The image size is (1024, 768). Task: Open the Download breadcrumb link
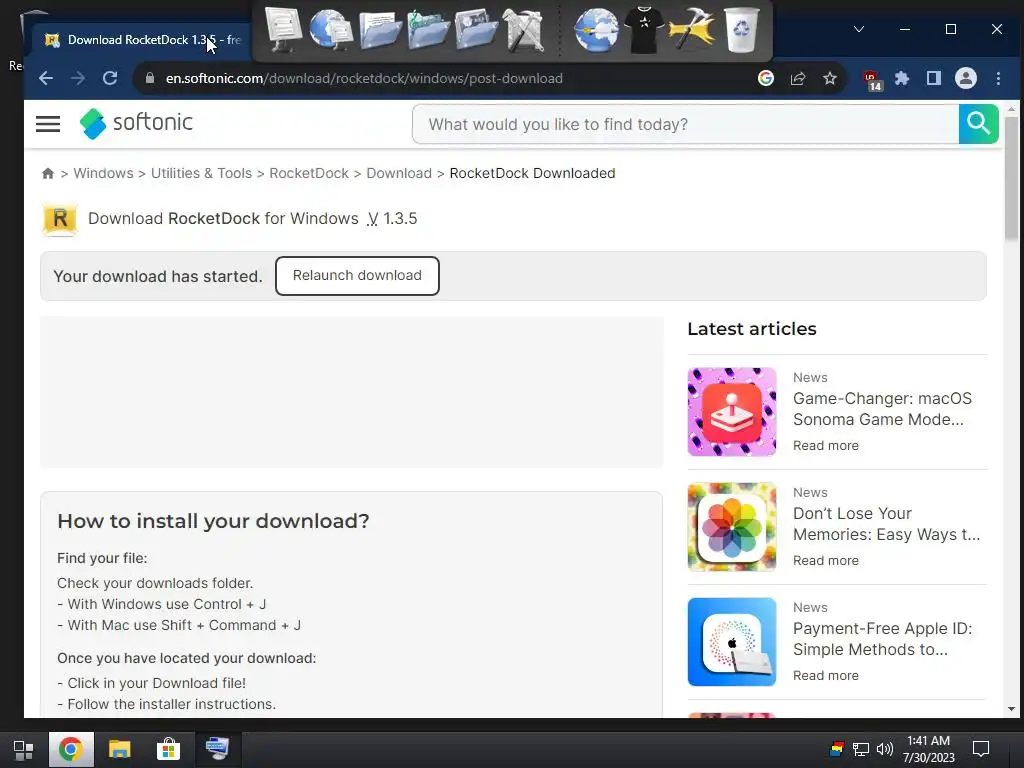pyautogui.click(x=399, y=173)
